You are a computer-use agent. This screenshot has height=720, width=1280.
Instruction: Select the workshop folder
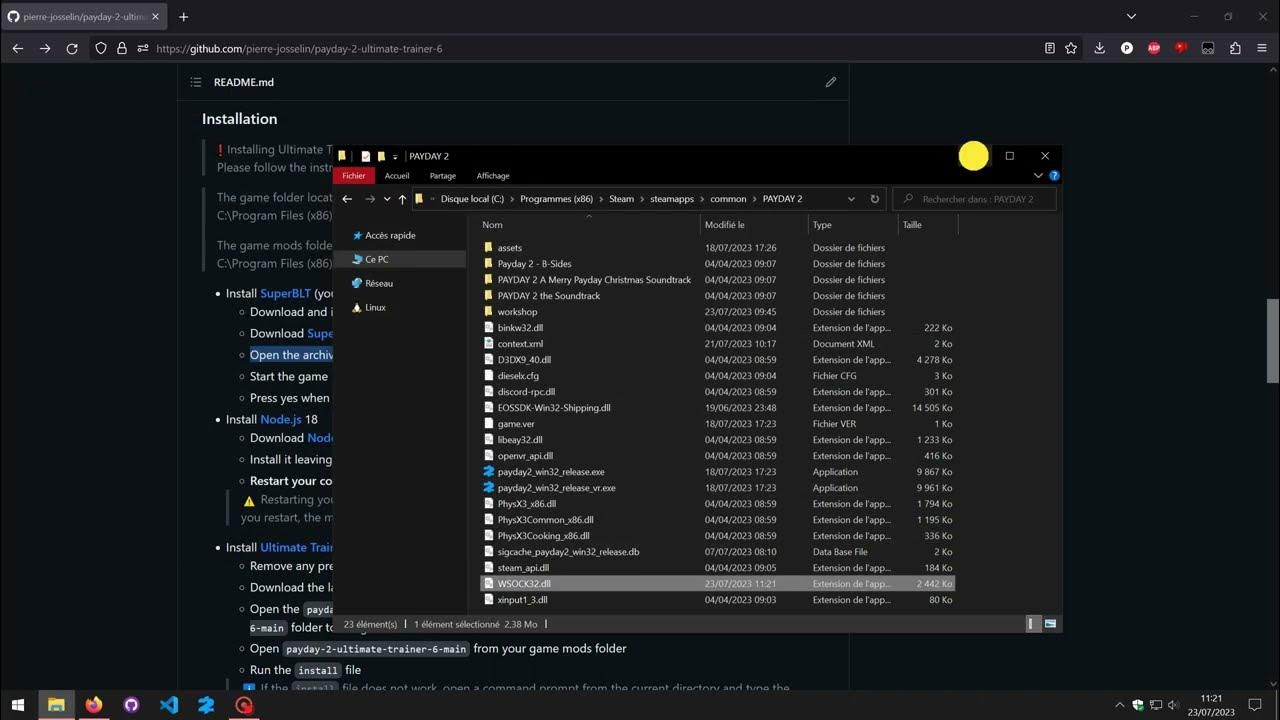(x=517, y=312)
